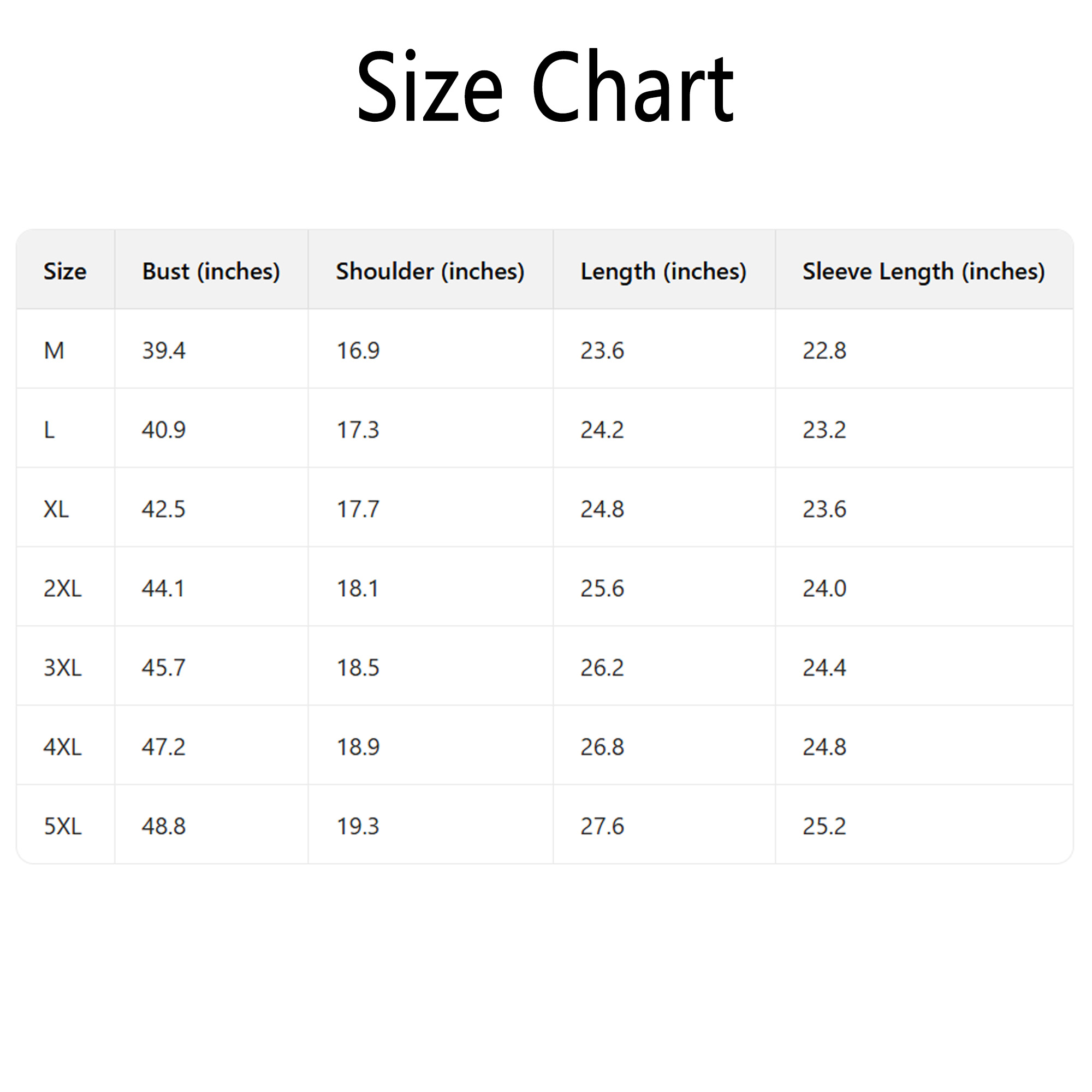Viewport: 1092px width, 1092px height.
Task: Click the Size Chart title
Action: point(545,86)
